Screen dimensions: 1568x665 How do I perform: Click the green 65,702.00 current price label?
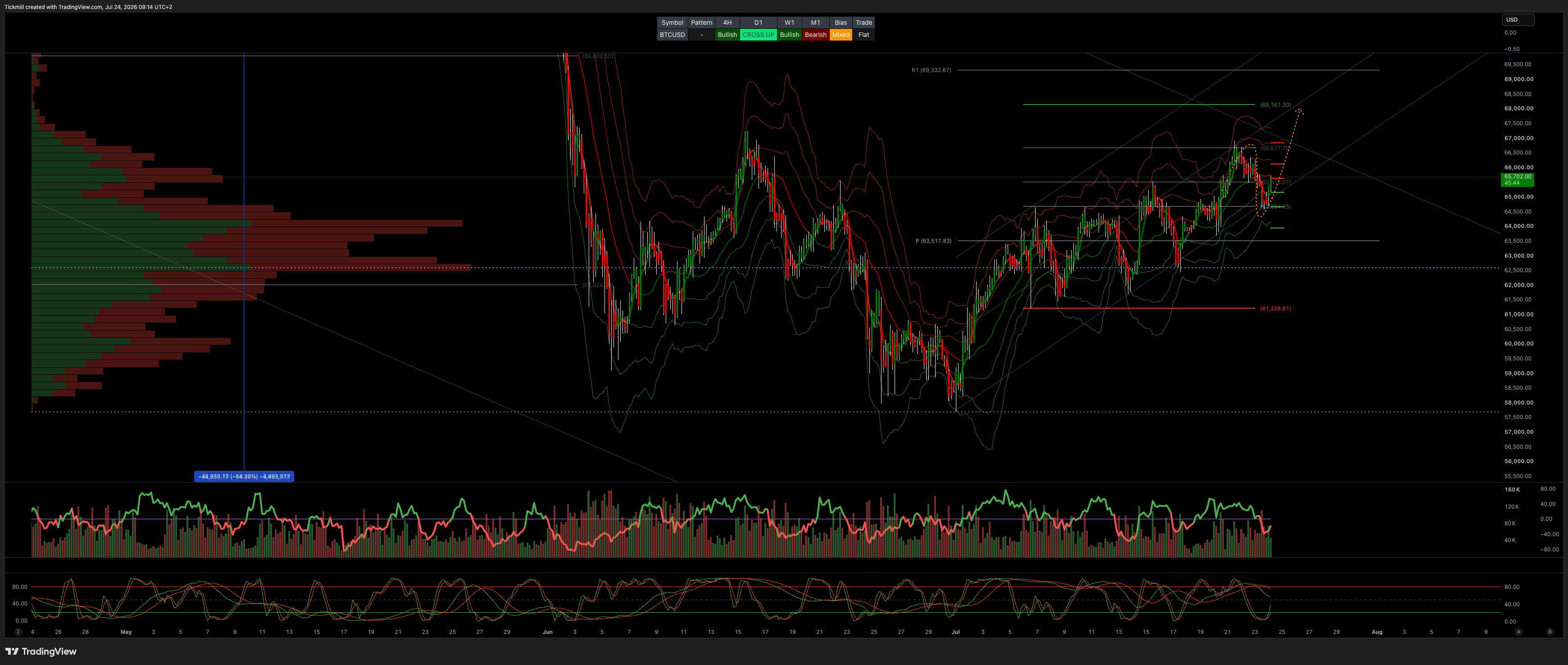1518,180
